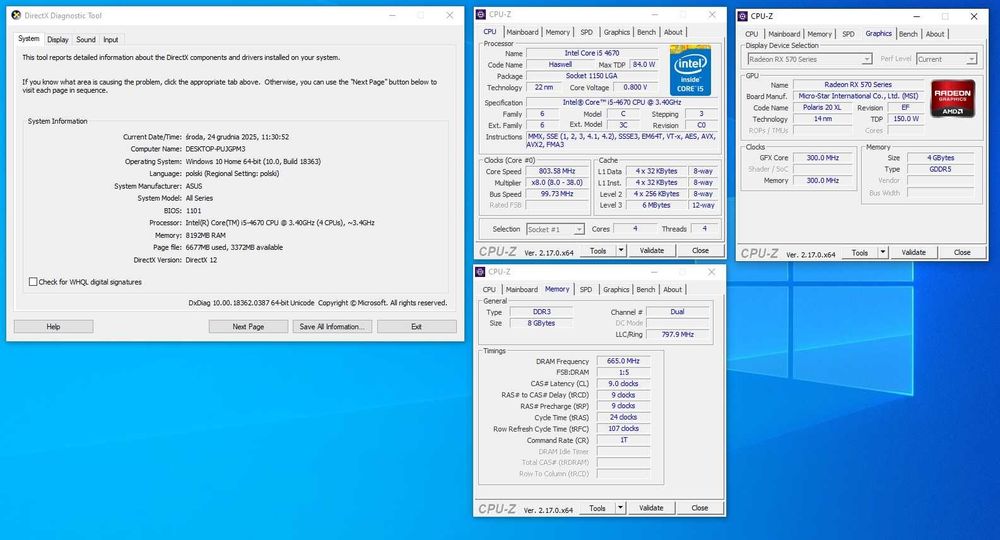Click Validate in the CPU-Z Graphics window

coord(913,252)
